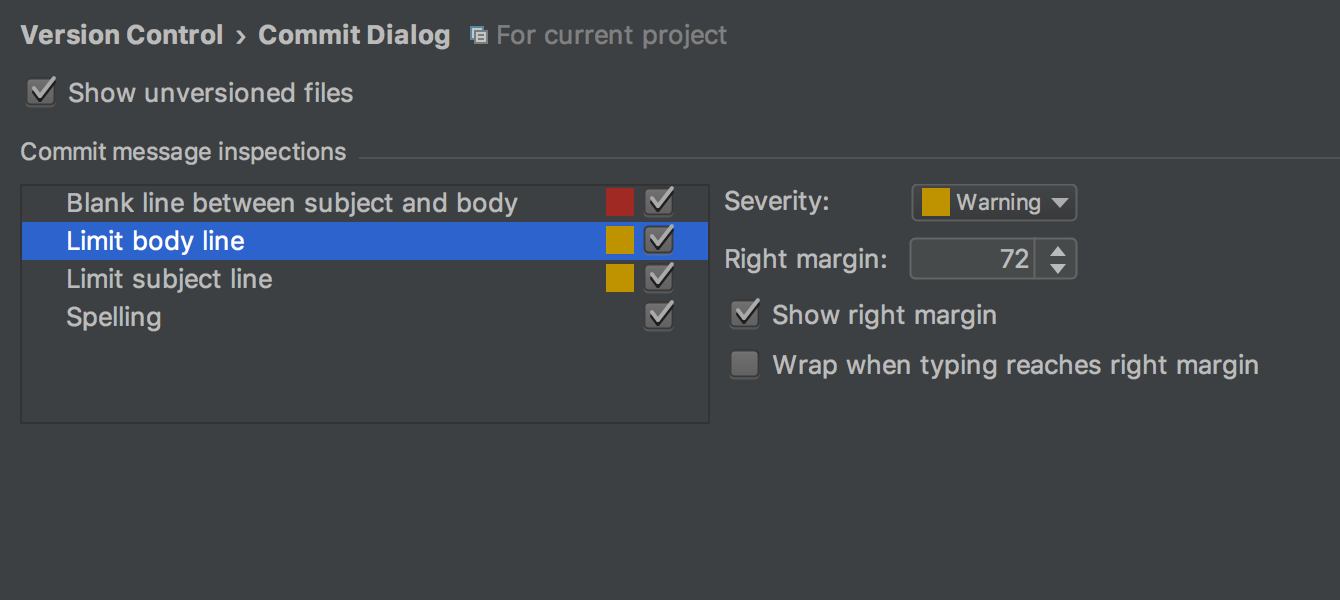Toggle 'Show unversioned files'

click(x=40, y=92)
